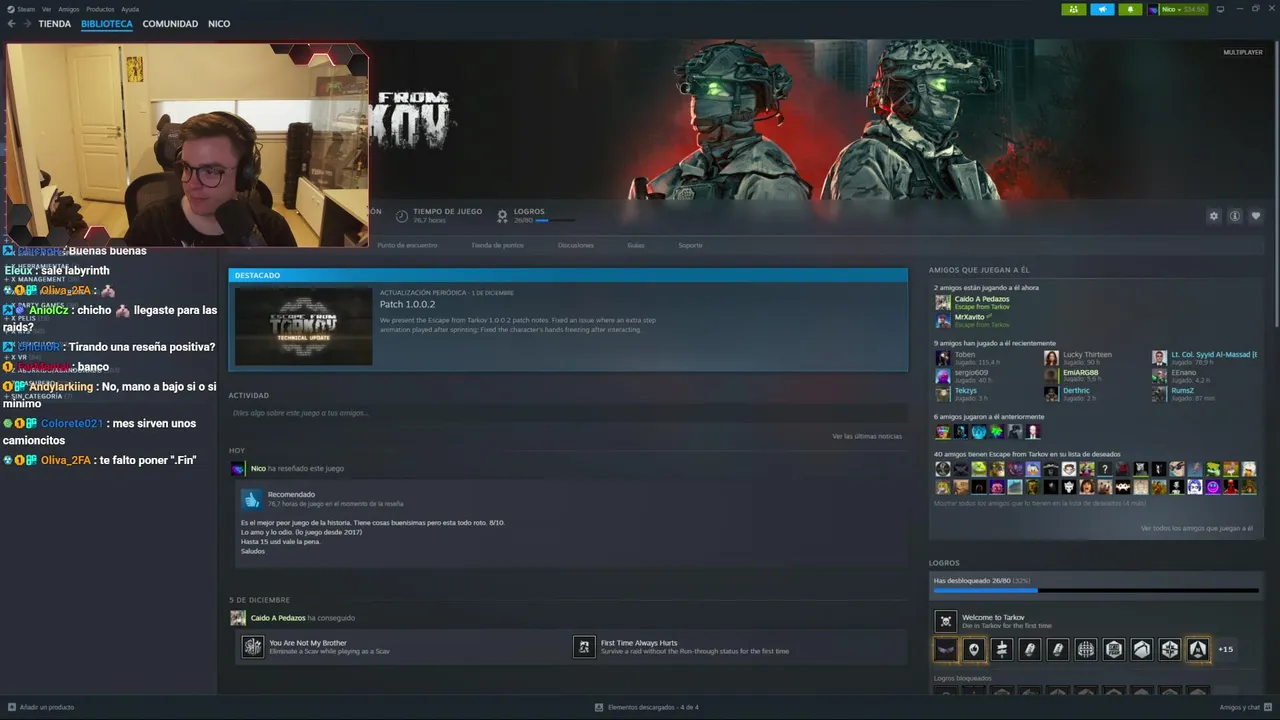Open downloads status Elementos descargados

tap(647, 707)
